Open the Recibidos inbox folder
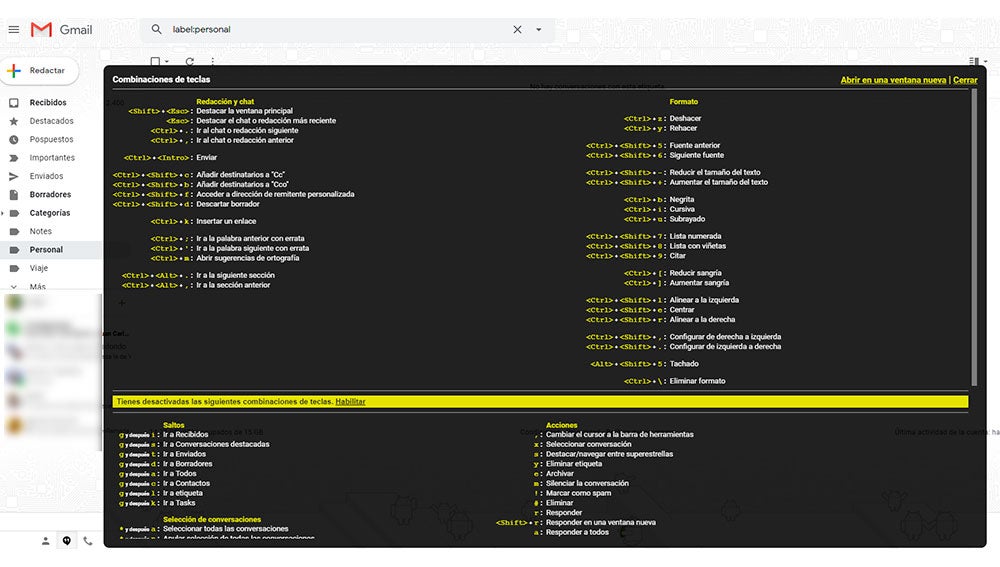The width and height of the screenshot is (1000, 567). [x=48, y=102]
